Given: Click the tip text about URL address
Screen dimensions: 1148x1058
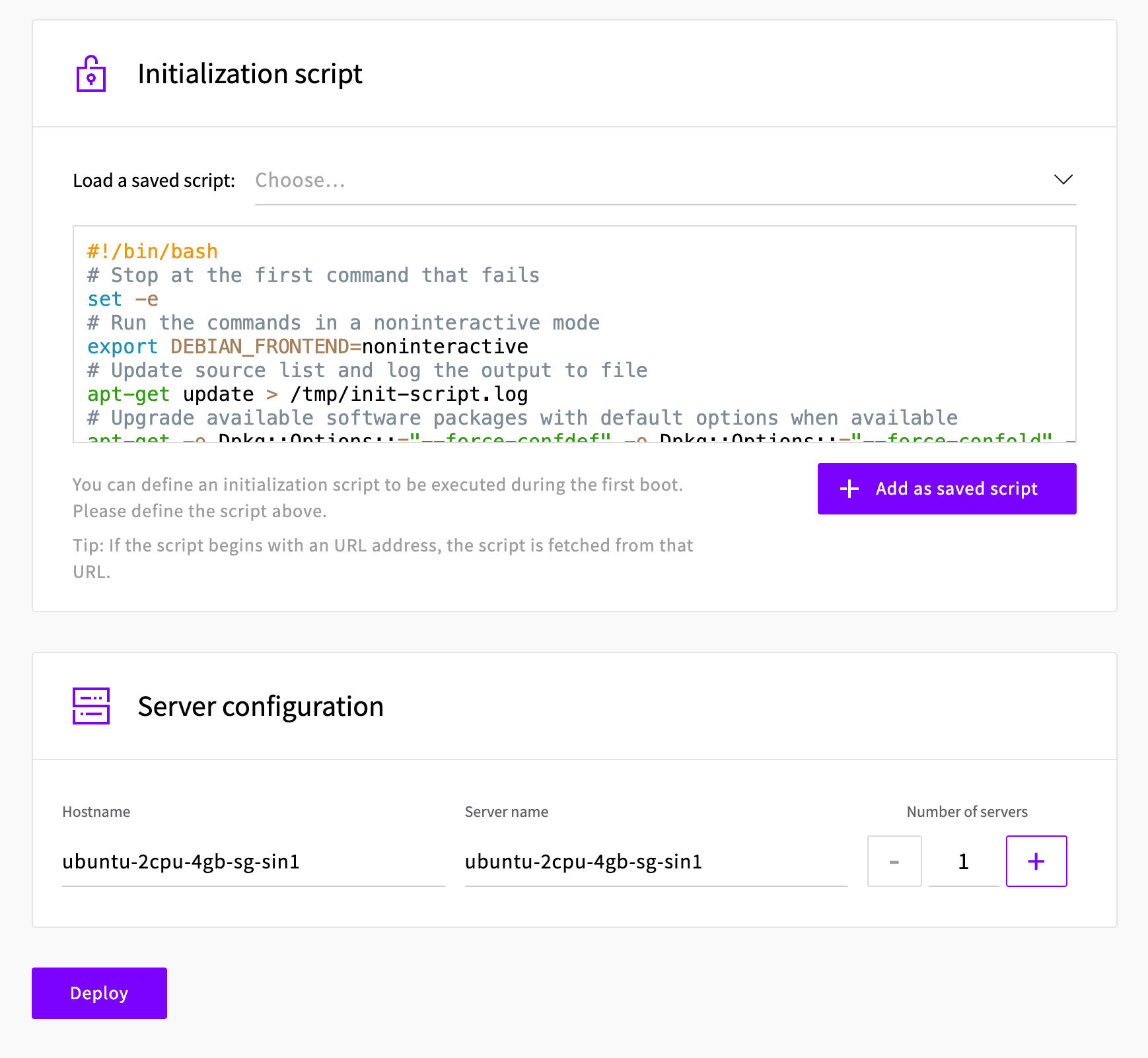Looking at the screenshot, I should [383, 558].
